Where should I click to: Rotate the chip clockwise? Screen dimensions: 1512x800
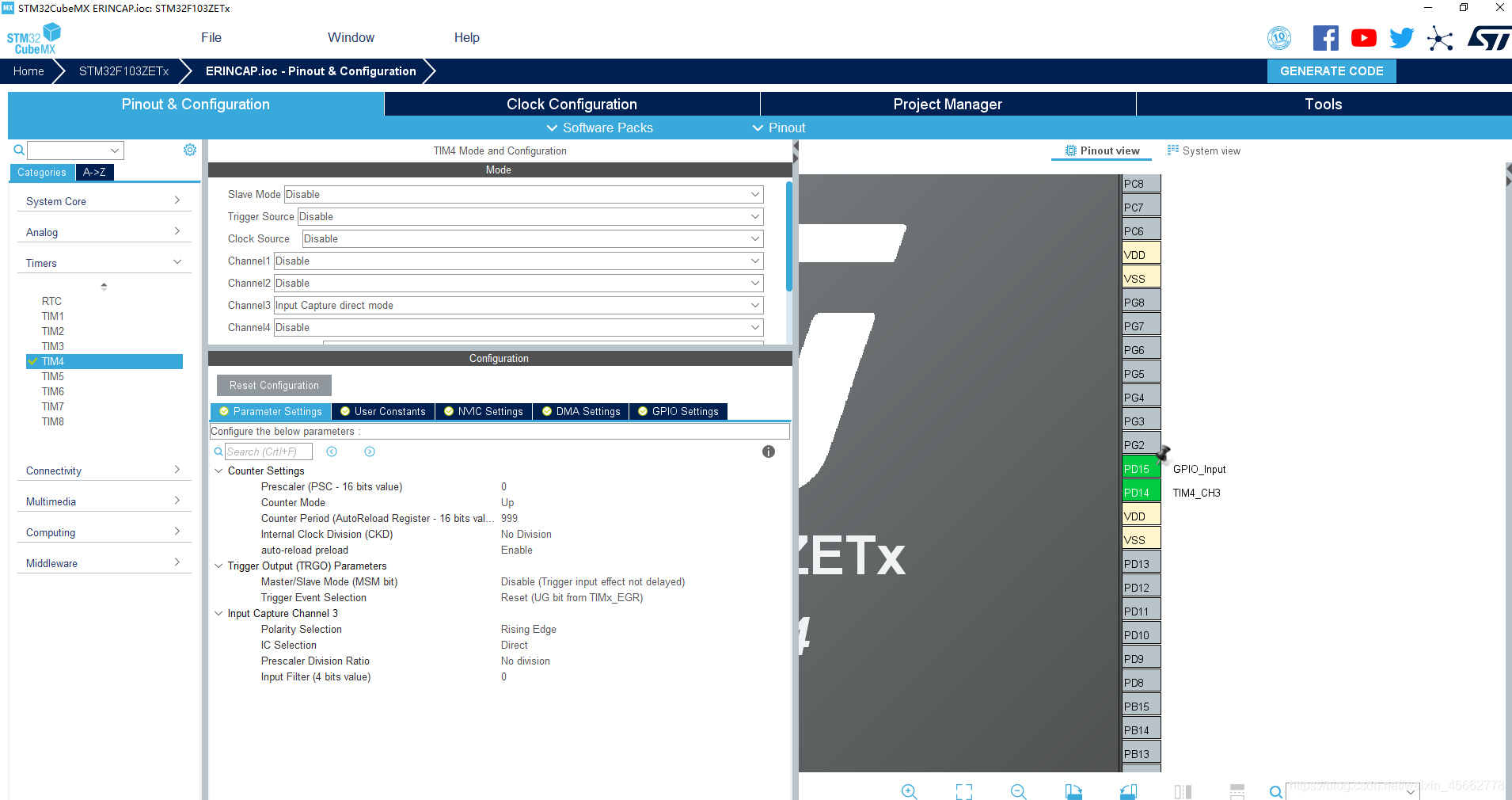[1073, 791]
